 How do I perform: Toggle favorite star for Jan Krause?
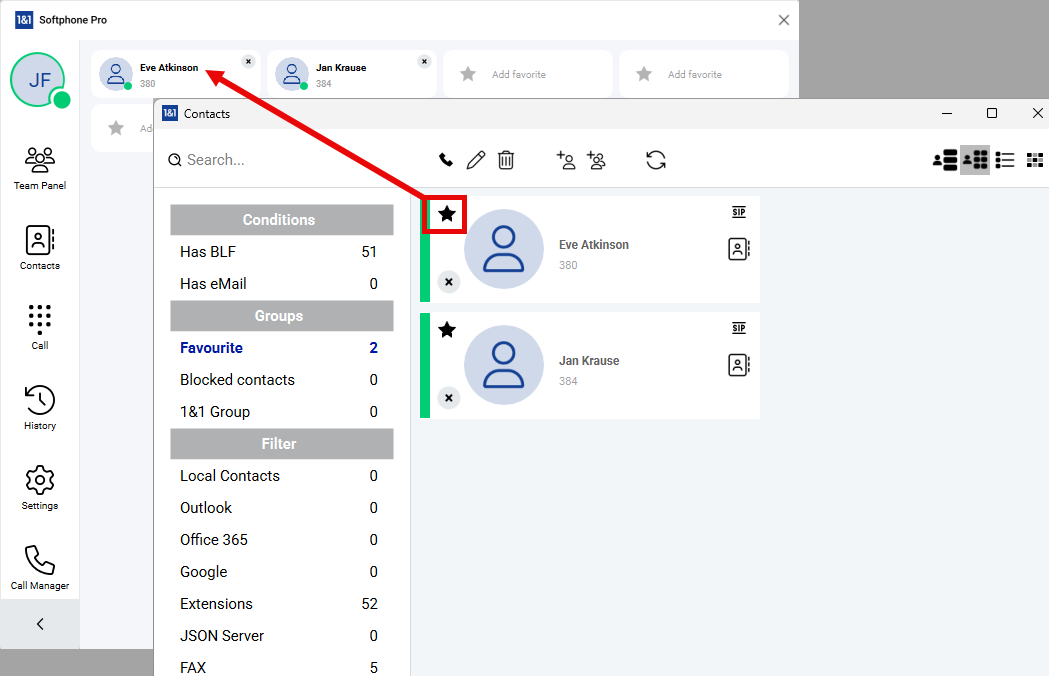point(447,330)
